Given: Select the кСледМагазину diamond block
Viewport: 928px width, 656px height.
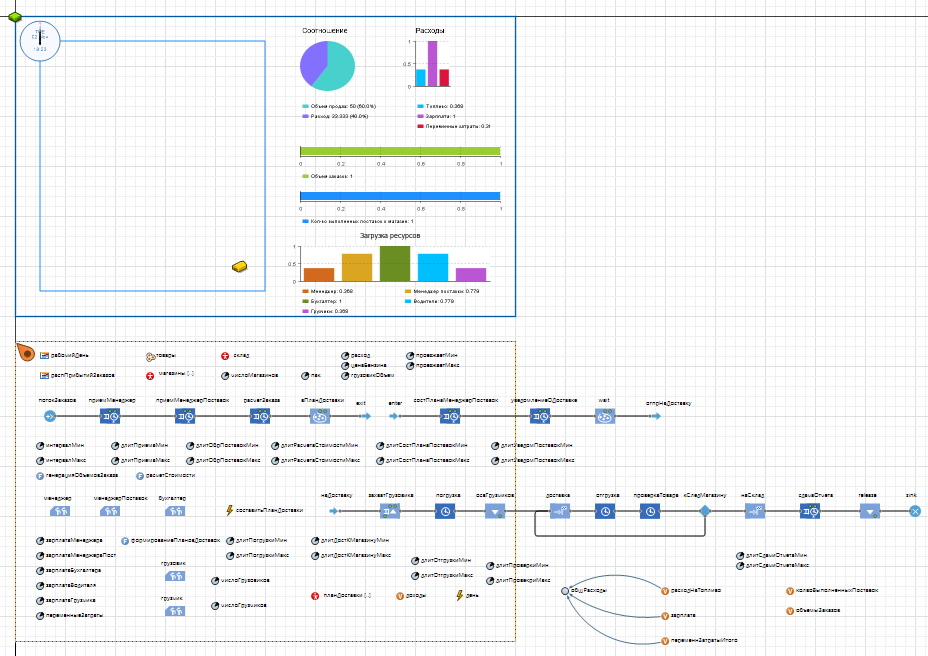Looking at the screenshot, I should (x=705, y=511).
